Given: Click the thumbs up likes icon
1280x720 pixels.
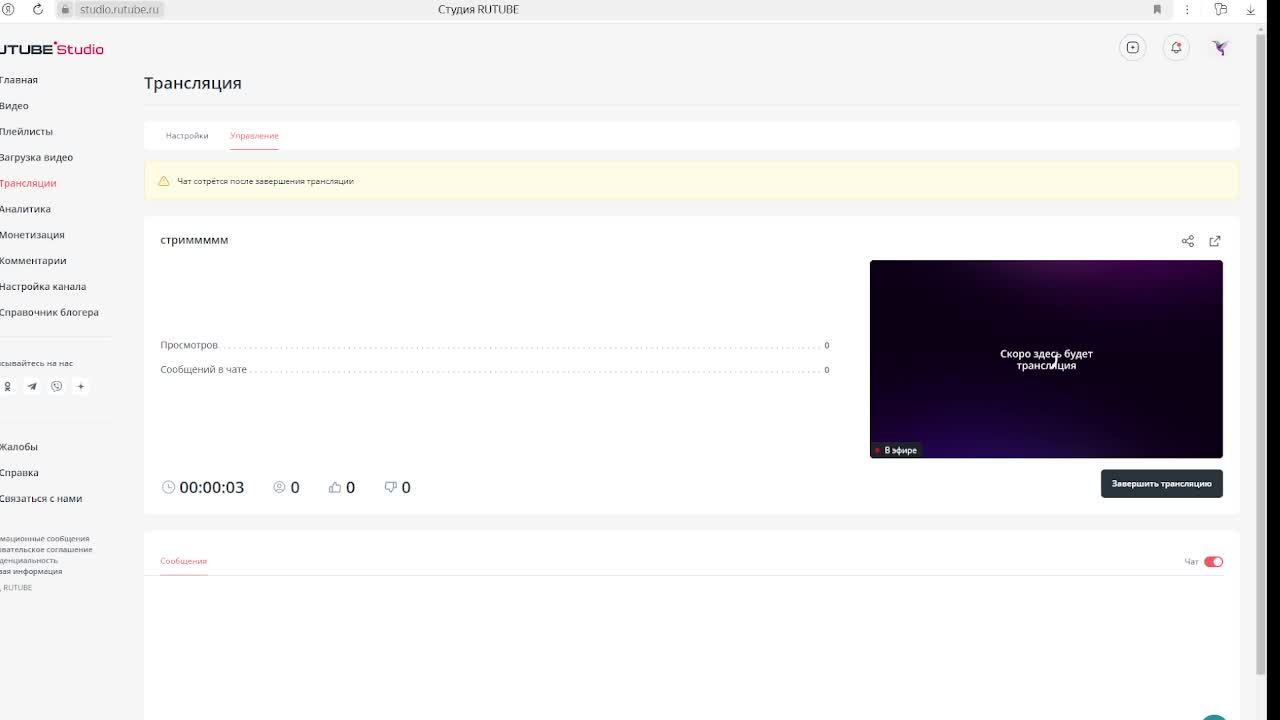Looking at the screenshot, I should point(335,487).
